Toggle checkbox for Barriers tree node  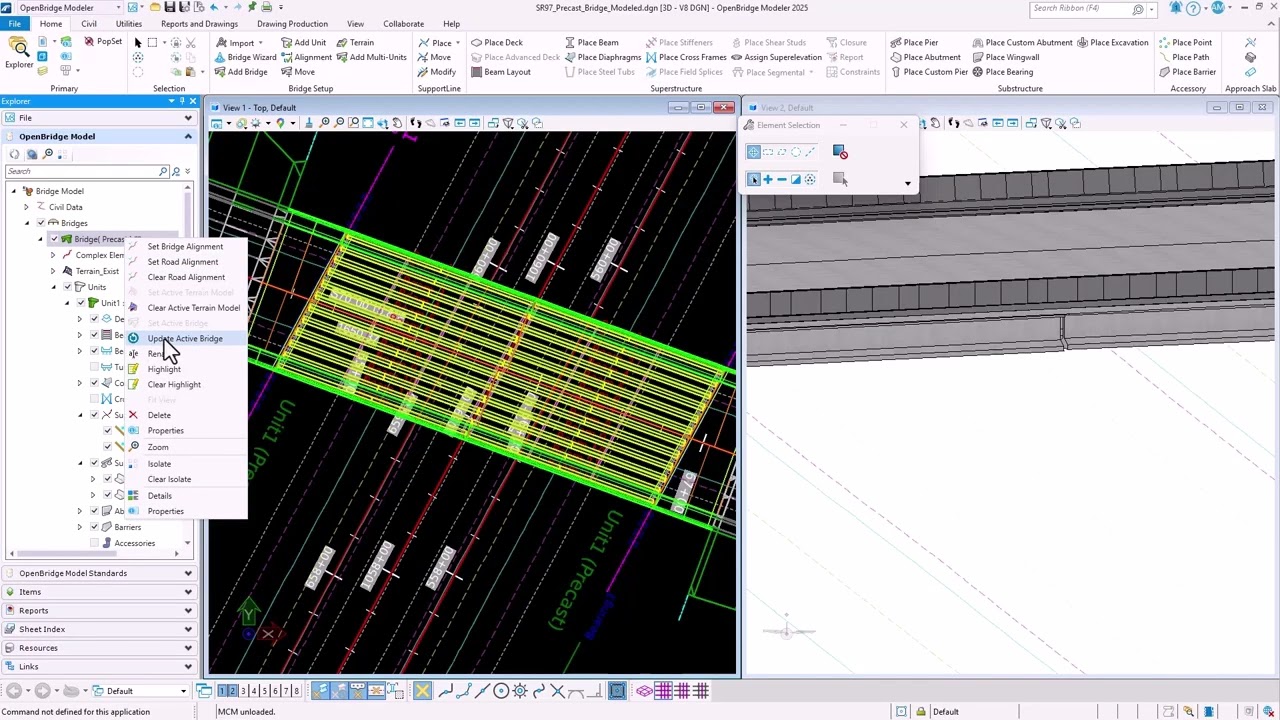tap(94, 527)
